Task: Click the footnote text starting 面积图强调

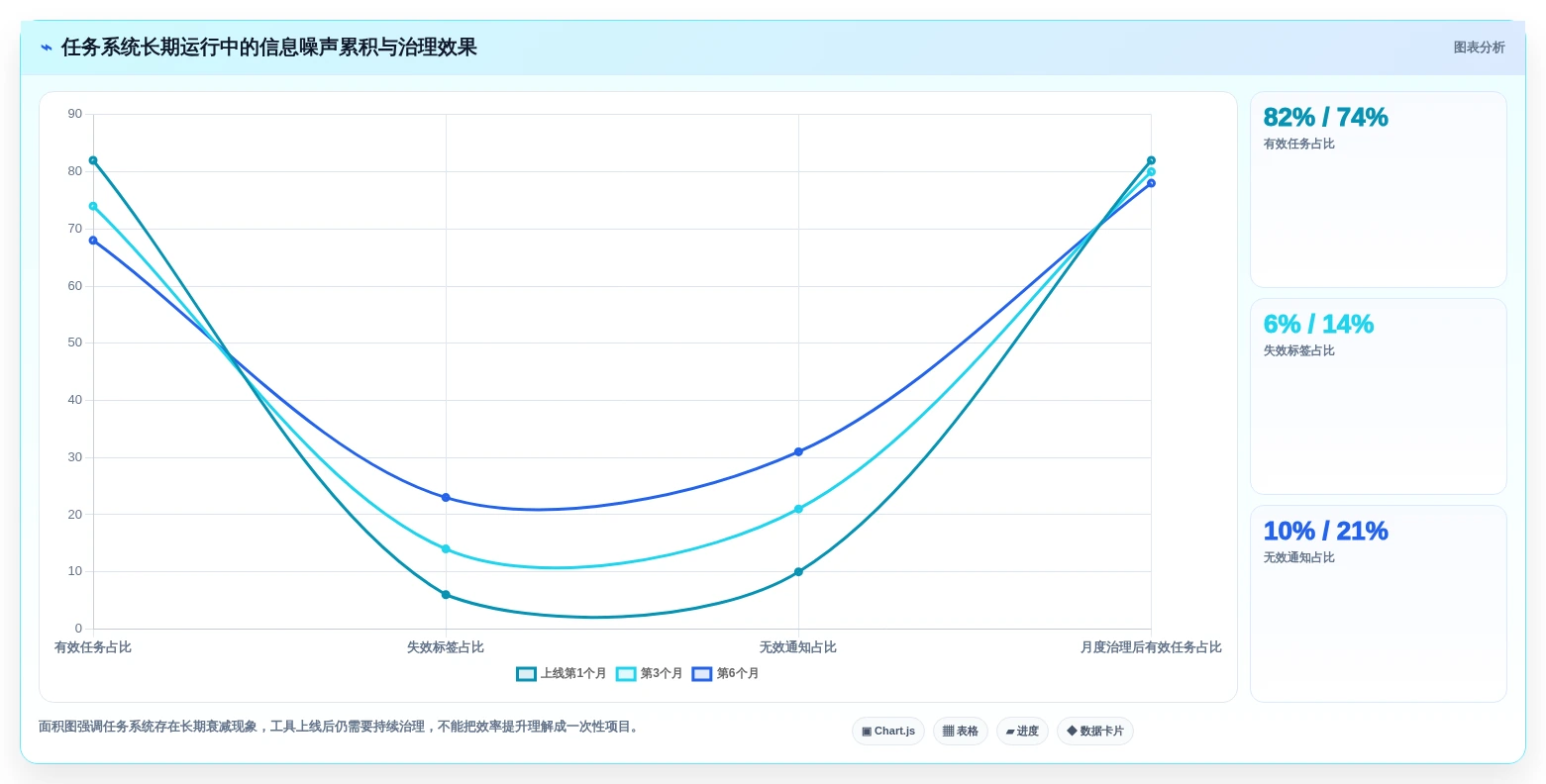Action: (x=341, y=727)
